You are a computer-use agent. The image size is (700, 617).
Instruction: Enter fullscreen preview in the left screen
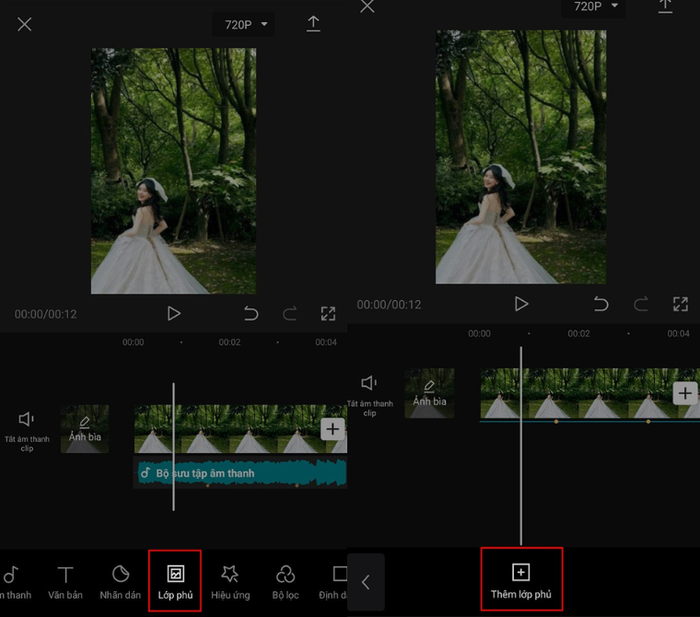point(327,314)
